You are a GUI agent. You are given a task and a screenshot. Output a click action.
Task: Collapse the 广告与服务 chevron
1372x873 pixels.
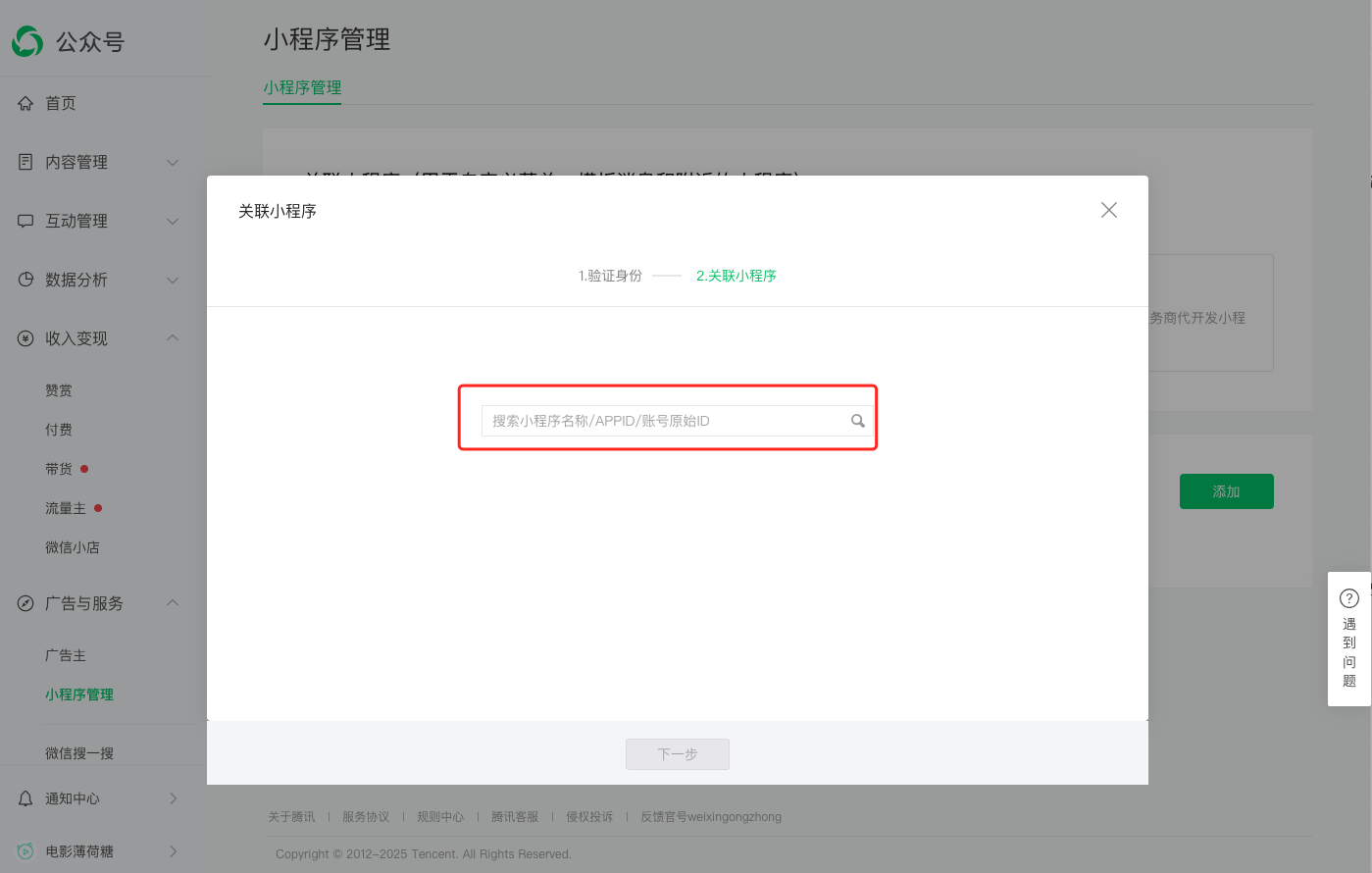pyautogui.click(x=173, y=602)
